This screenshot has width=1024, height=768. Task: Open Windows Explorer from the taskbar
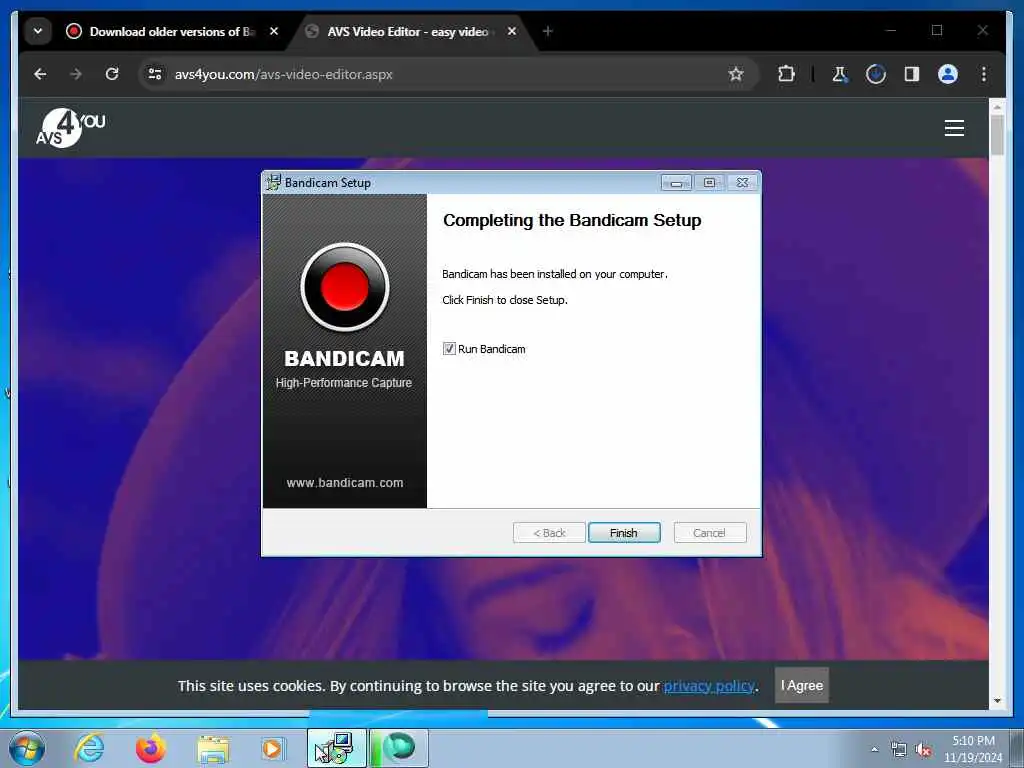pyautogui.click(x=213, y=749)
